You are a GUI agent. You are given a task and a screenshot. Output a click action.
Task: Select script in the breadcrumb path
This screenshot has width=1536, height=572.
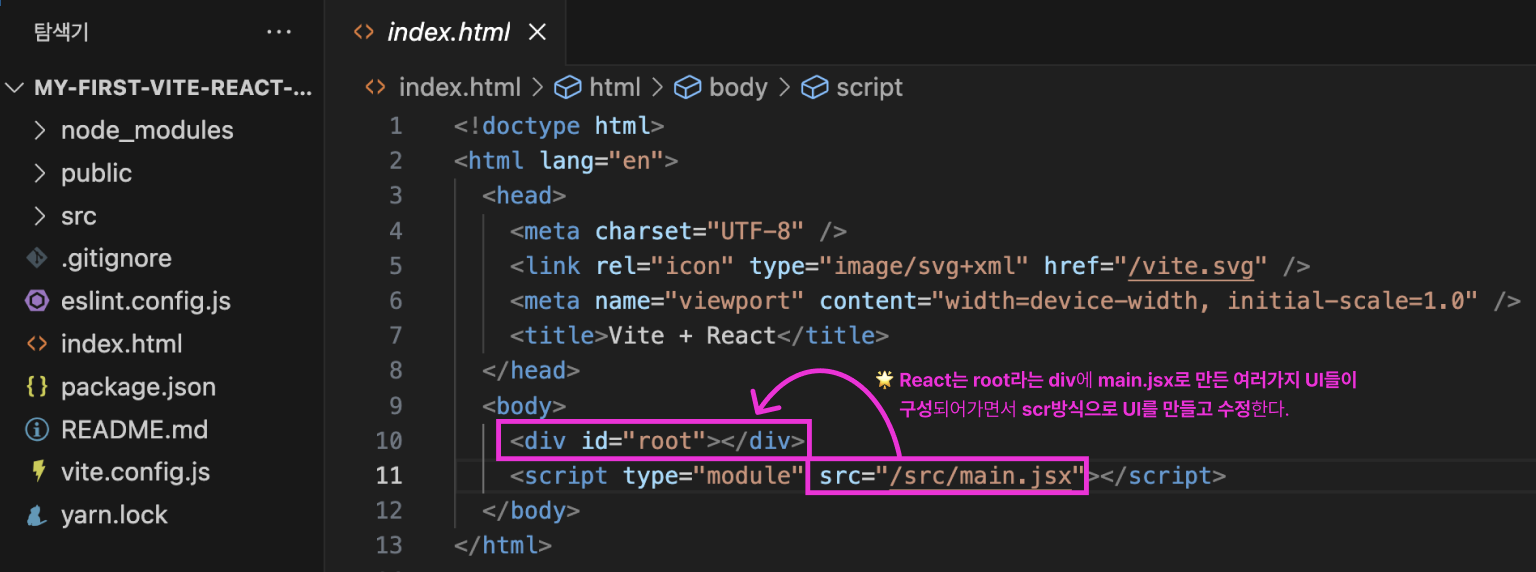pos(870,88)
